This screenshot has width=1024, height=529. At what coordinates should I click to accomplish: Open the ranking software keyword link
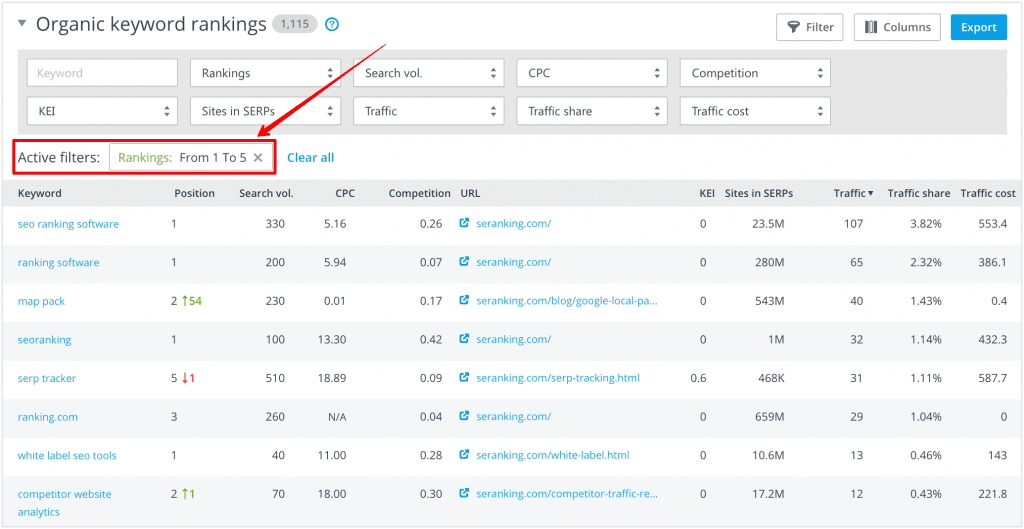(58, 263)
